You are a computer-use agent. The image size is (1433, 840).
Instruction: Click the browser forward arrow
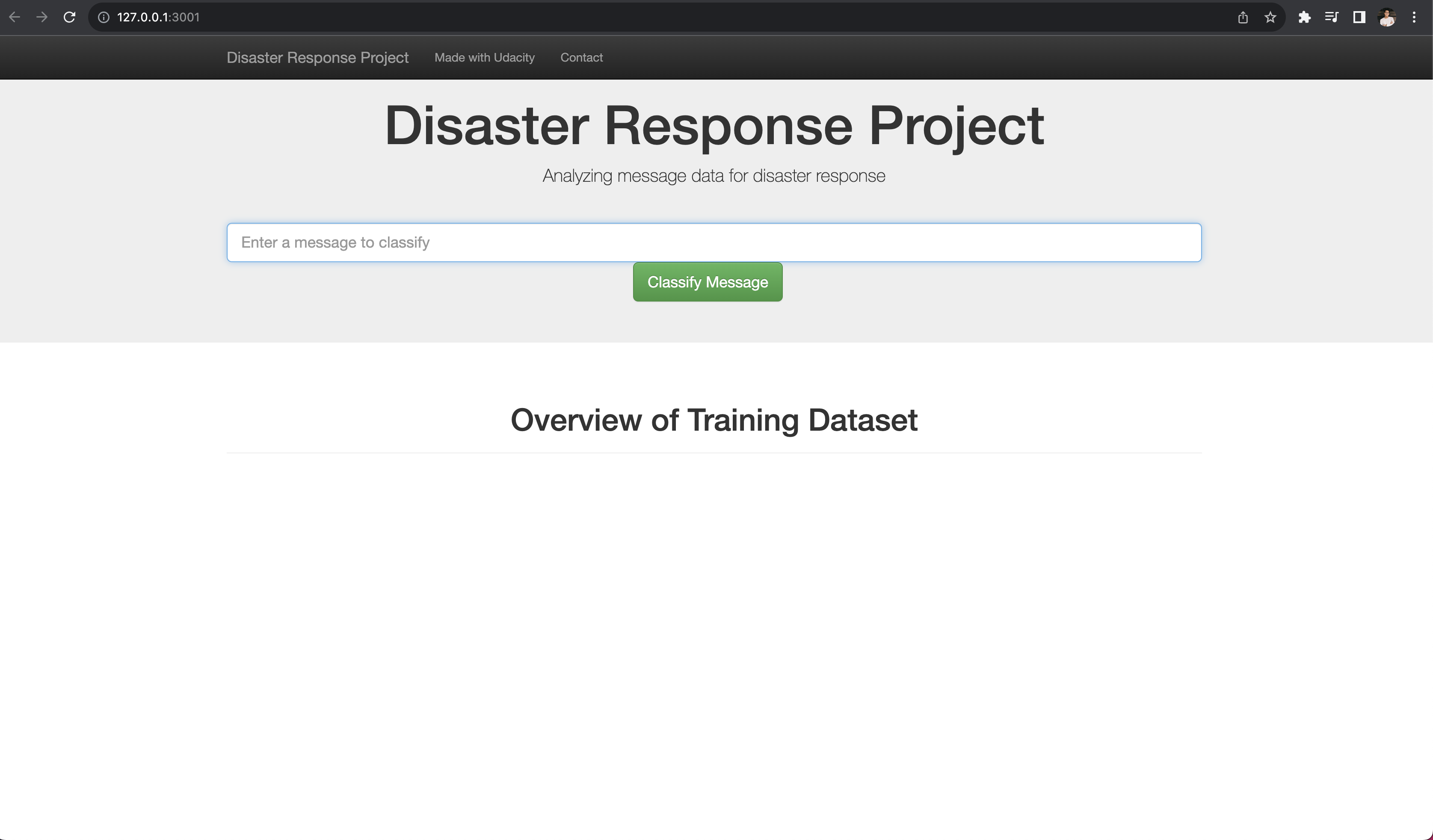coord(42,17)
